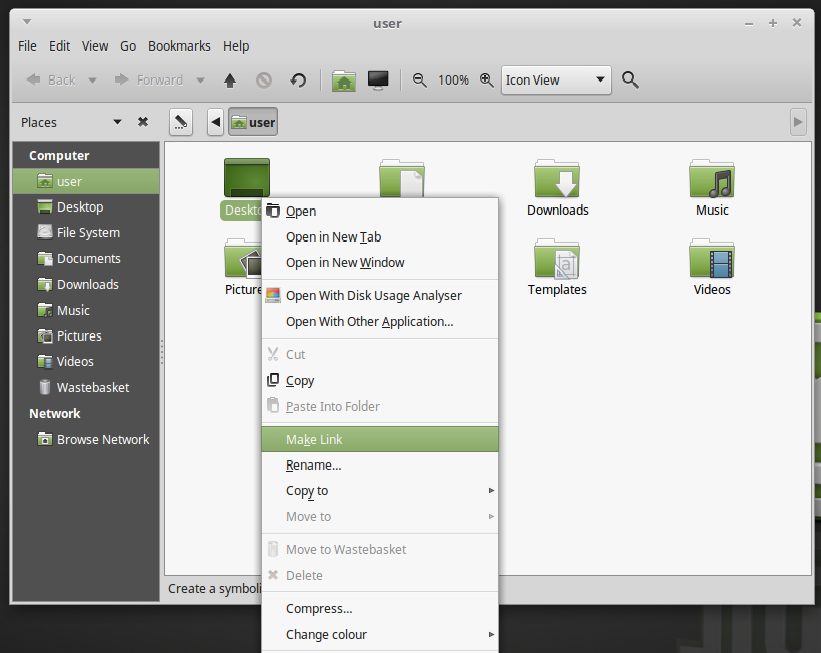Open the Videos folder icon
The height and width of the screenshot is (653, 821).
[x=711, y=258]
